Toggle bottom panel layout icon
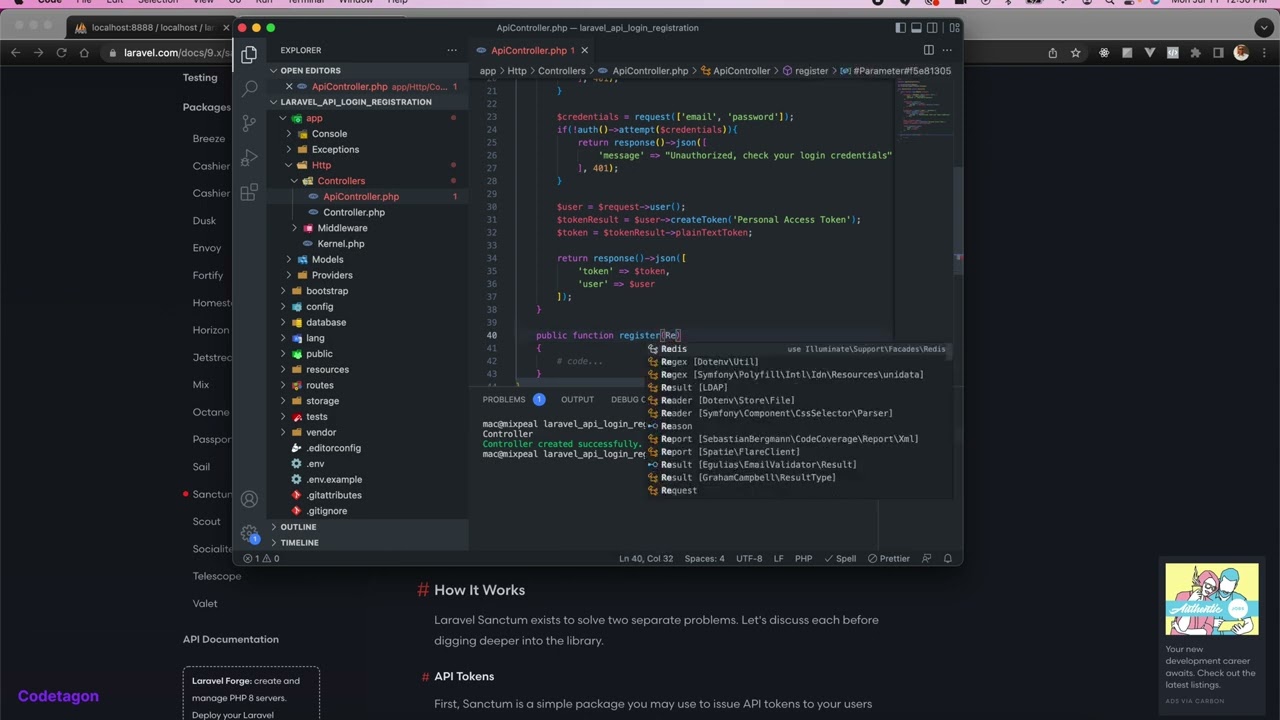Image resolution: width=1280 pixels, height=720 pixels. (917, 28)
